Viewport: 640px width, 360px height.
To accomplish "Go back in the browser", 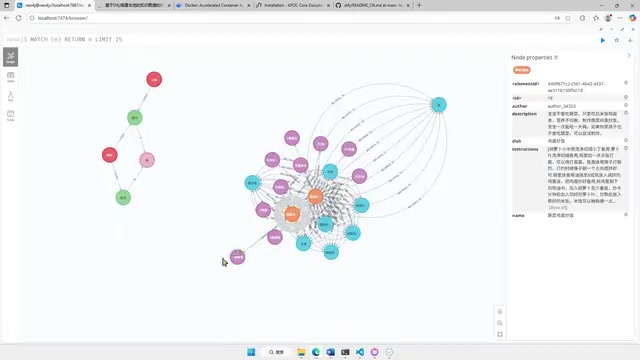I will coord(7,18).
